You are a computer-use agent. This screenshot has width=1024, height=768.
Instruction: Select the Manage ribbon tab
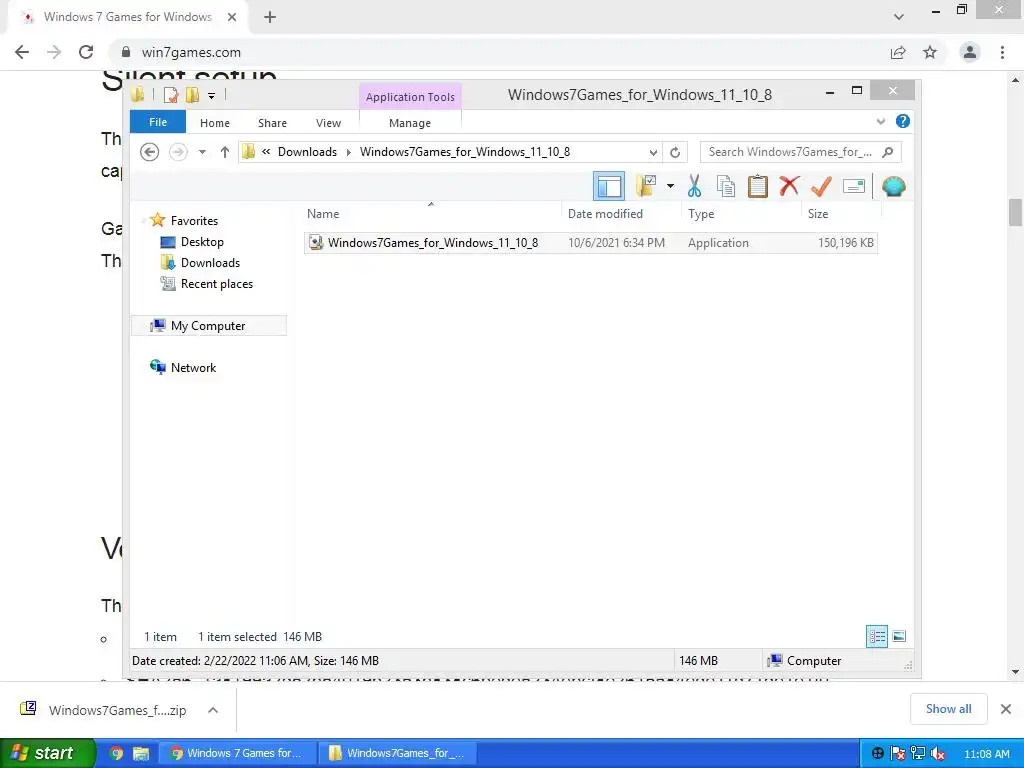click(410, 123)
